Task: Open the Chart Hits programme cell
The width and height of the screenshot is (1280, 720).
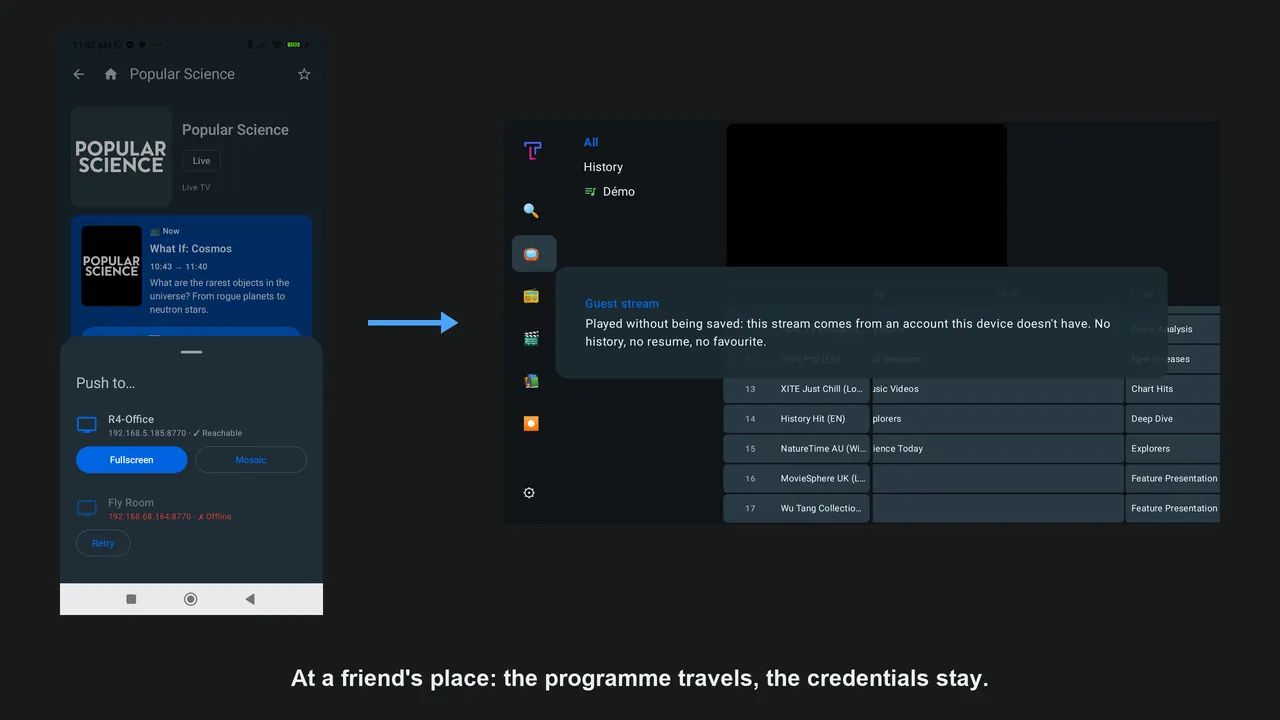Action: 1172,389
